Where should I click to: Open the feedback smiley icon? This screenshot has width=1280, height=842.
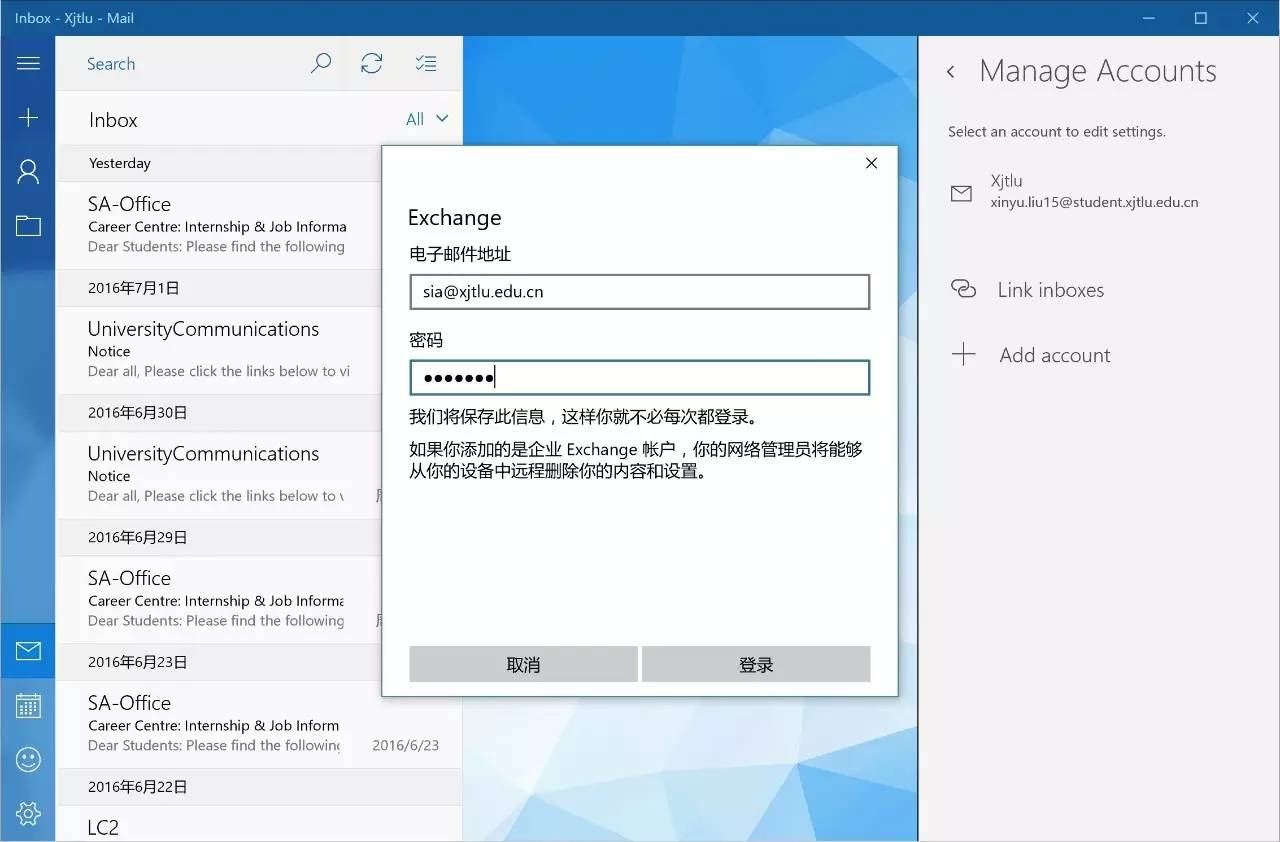(x=28, y=760)
